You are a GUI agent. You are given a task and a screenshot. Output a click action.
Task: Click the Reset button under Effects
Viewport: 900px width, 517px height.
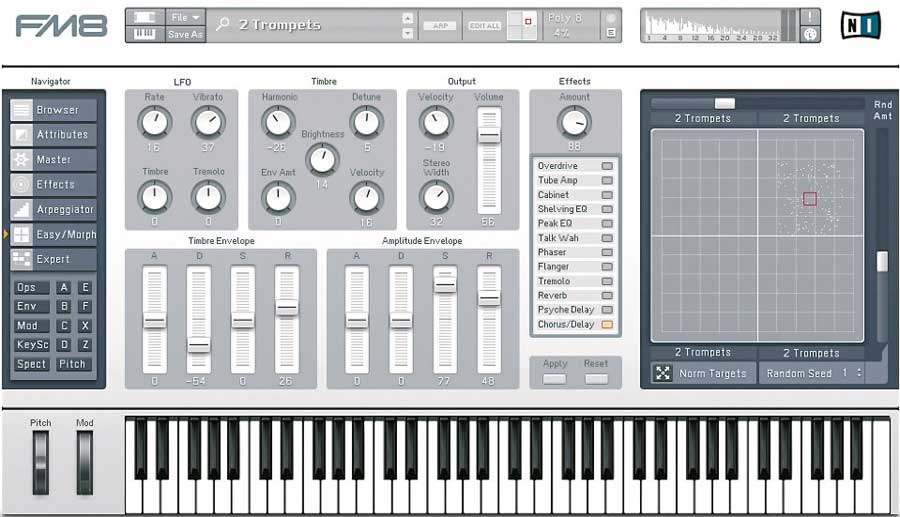(x=596, y=379)
